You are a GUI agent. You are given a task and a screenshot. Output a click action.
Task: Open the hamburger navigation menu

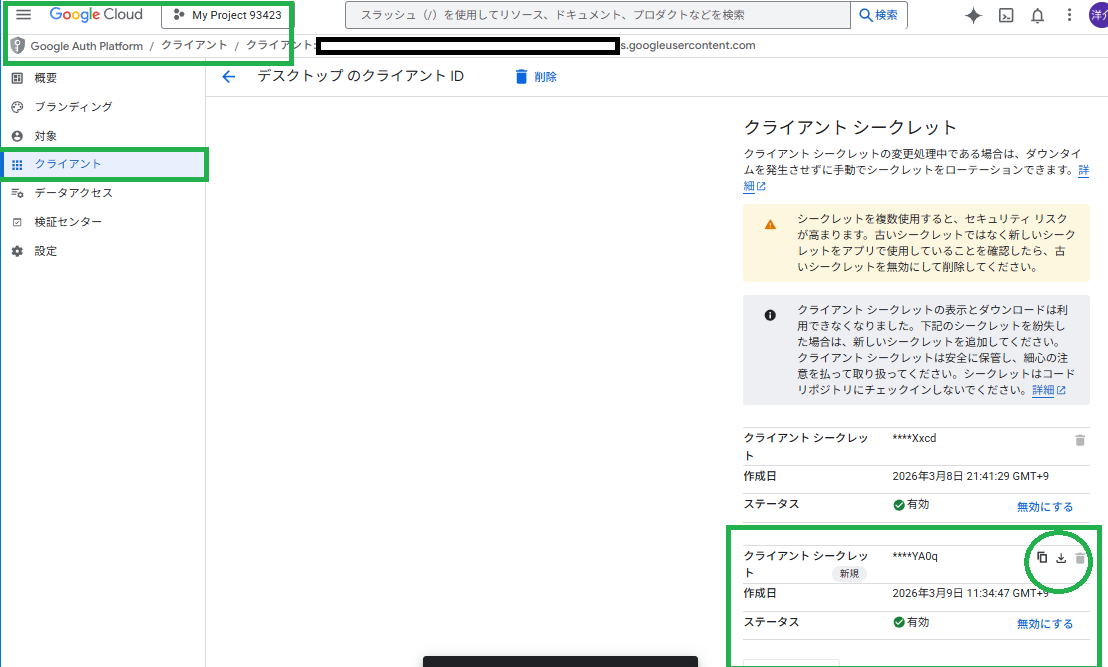click(x=24, y=14)
